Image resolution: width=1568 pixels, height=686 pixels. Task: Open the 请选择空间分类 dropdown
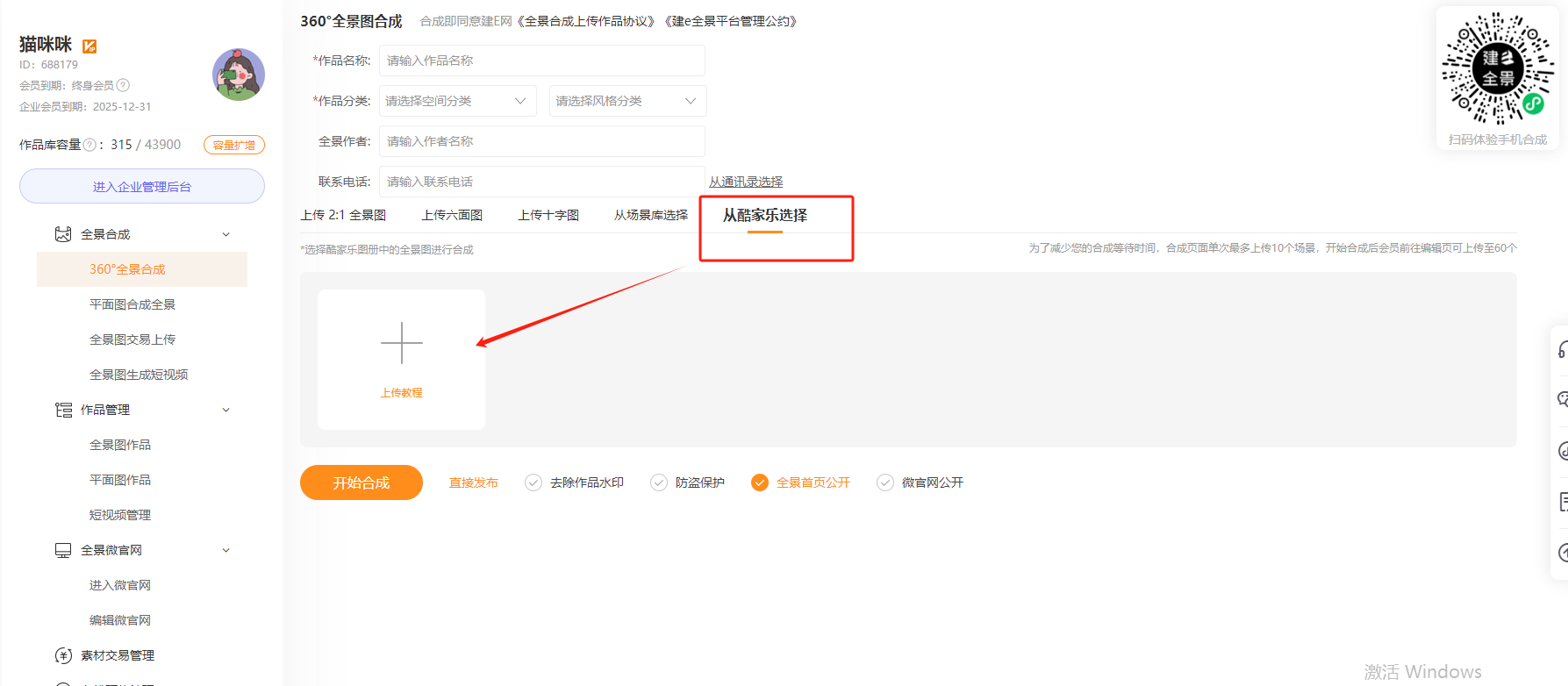pos(456,101)
